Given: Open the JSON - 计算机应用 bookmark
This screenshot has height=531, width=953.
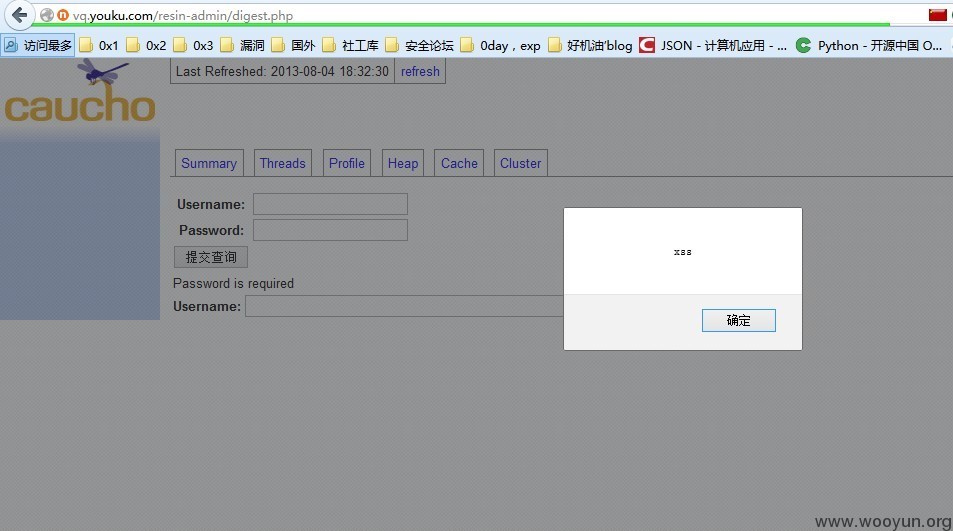Looking at the screenshot, I should [x=713, y=46].
